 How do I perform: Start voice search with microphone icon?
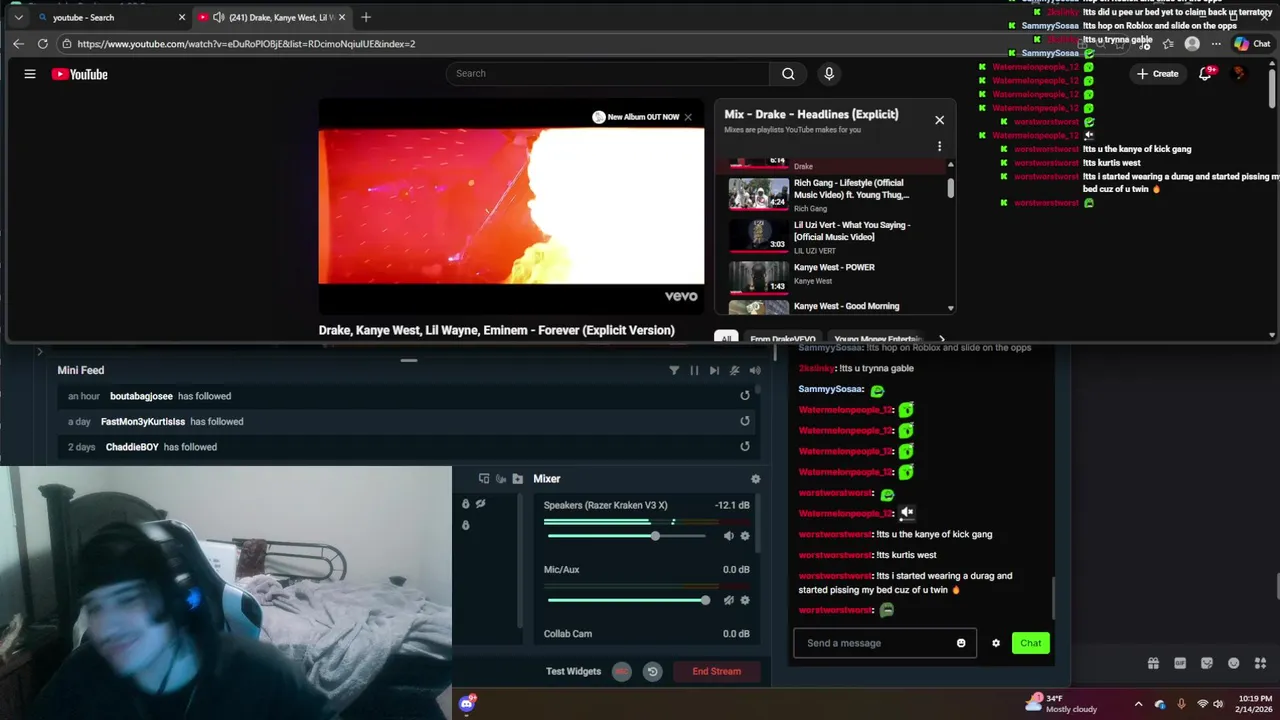click(x=828, y=73)
